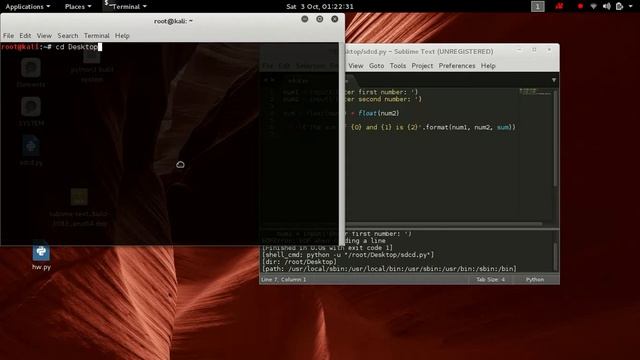
Task: Change Tab Size: 4 setting
Action: [490, 280]
